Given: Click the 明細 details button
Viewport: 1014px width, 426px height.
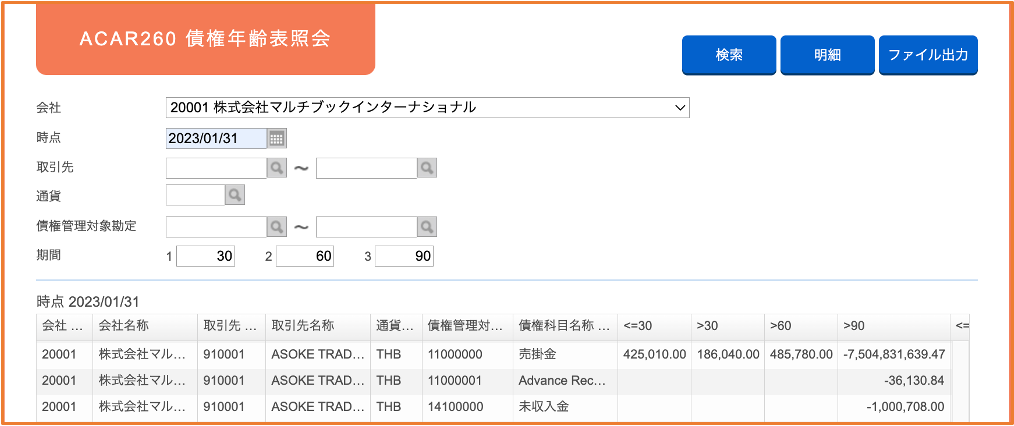Looking at the screenshot, I should coord(827,55).
